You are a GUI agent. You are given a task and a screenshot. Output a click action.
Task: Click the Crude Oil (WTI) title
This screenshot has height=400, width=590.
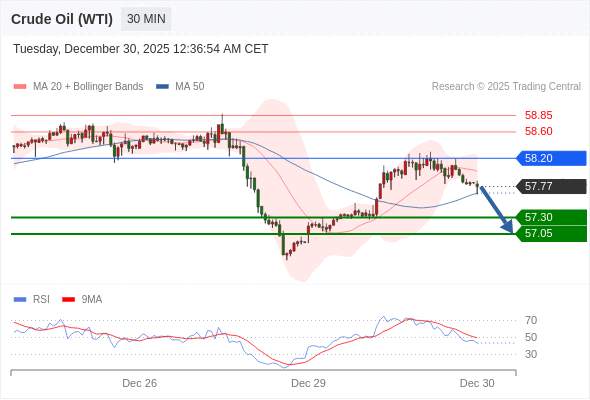pos(62,19)
